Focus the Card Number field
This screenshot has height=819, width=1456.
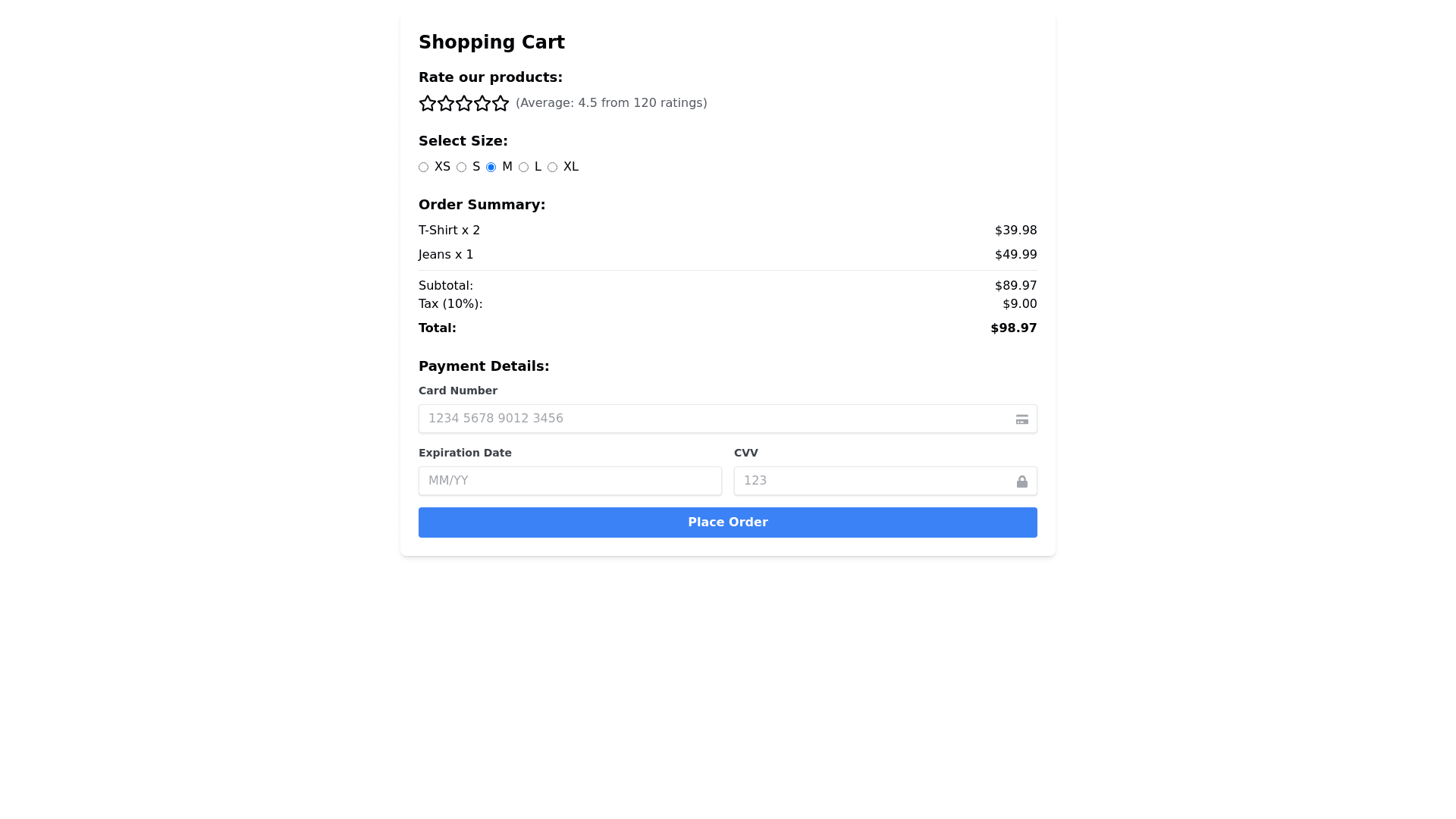tap(713, 419)
